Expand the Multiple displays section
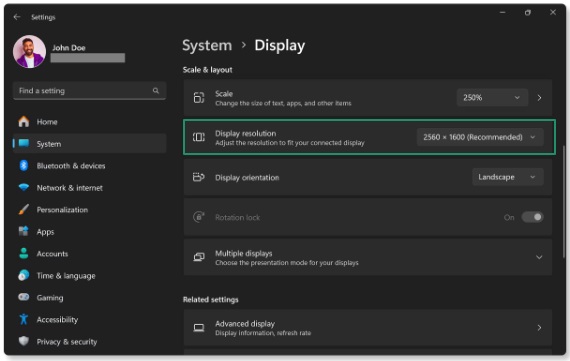570x361 pixels. coord(539,257)
